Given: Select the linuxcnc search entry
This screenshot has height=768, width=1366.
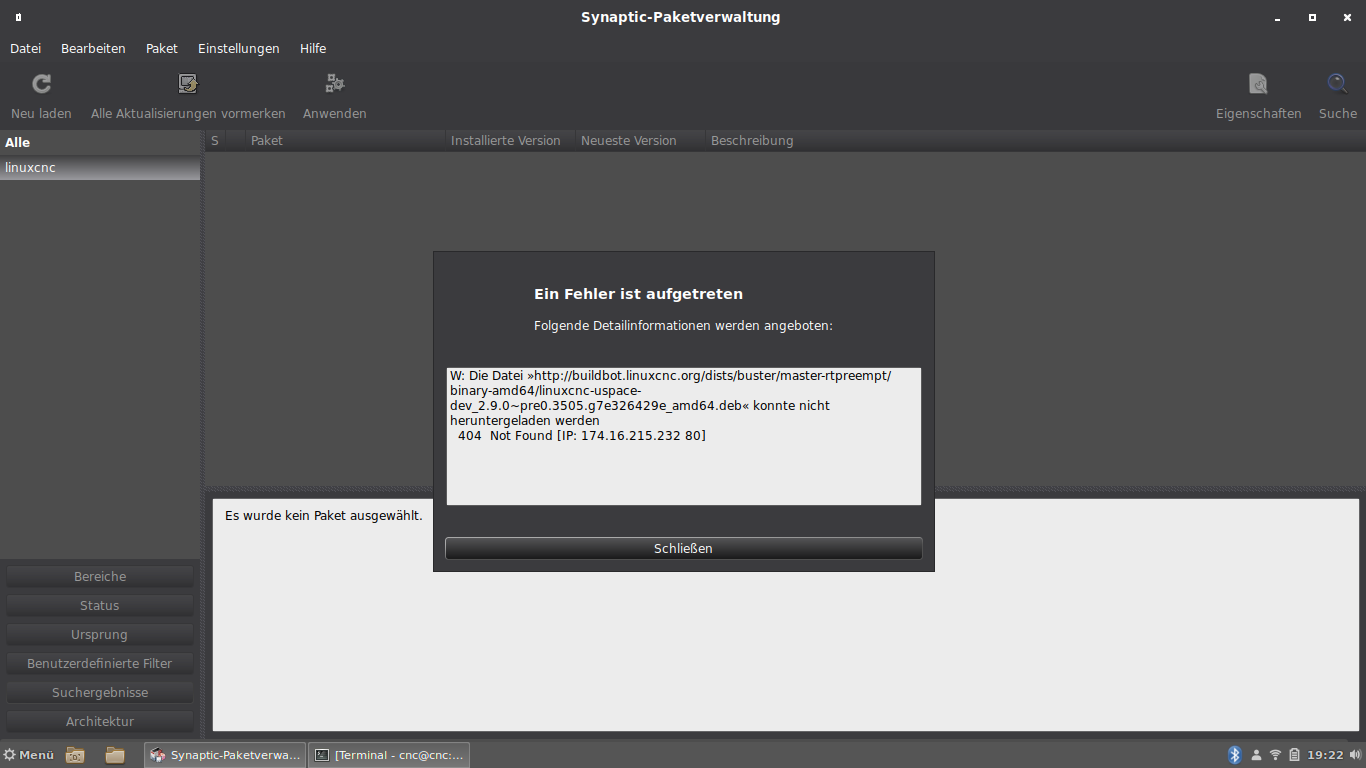Looking at the screenshot, I should pos(100,168).
